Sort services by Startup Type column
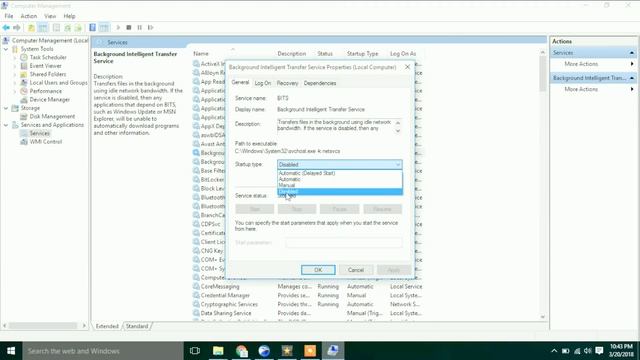640x360 pixels. coord(362,54)
